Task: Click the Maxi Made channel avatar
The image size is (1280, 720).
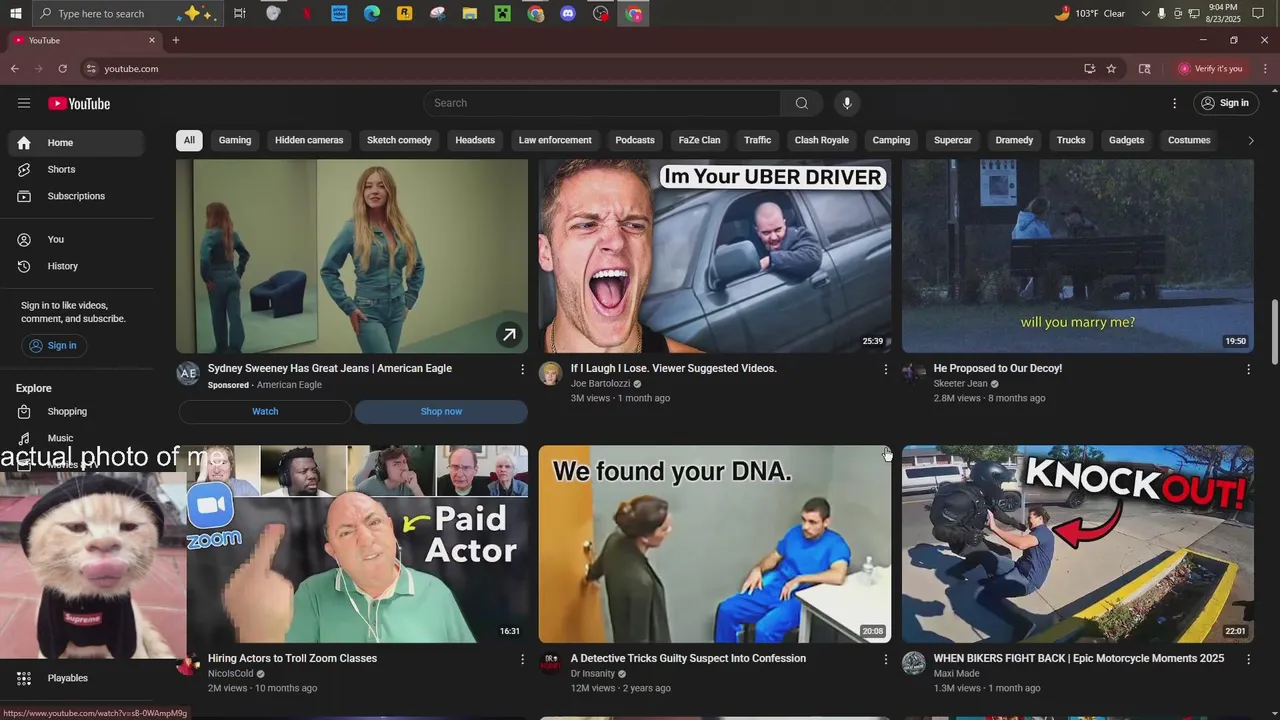Action: pyautogui.click(x=914, y=664)
